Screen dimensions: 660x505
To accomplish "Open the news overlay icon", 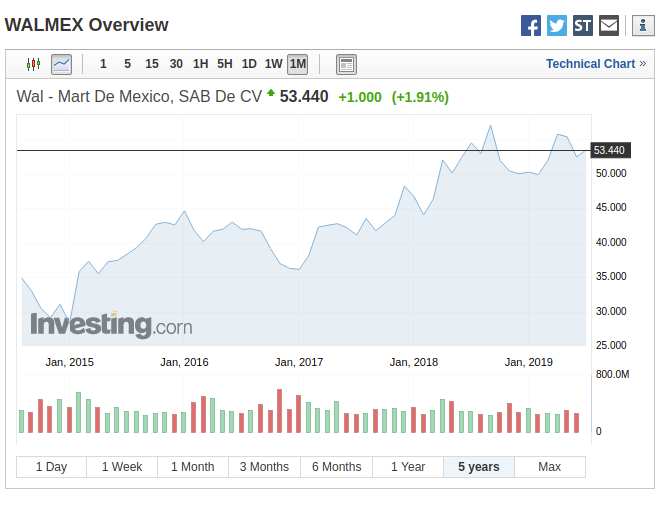I will click(x=346, y=64).
